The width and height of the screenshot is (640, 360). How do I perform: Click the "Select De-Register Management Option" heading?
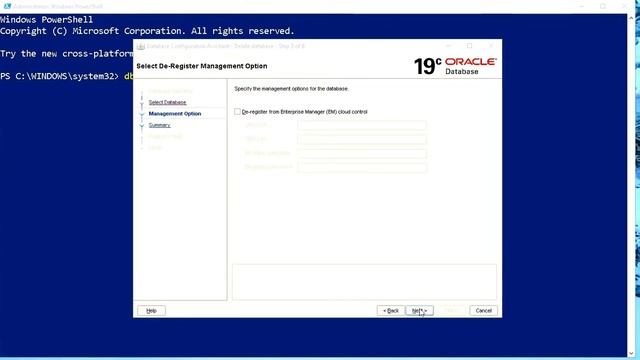click(202, 66)
